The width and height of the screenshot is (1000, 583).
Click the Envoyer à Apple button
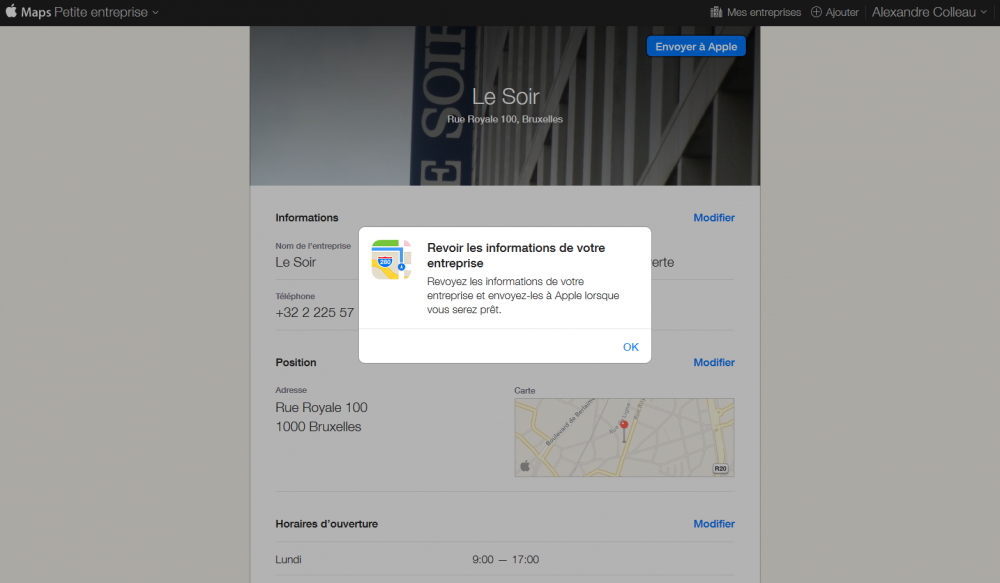[696, 47]
